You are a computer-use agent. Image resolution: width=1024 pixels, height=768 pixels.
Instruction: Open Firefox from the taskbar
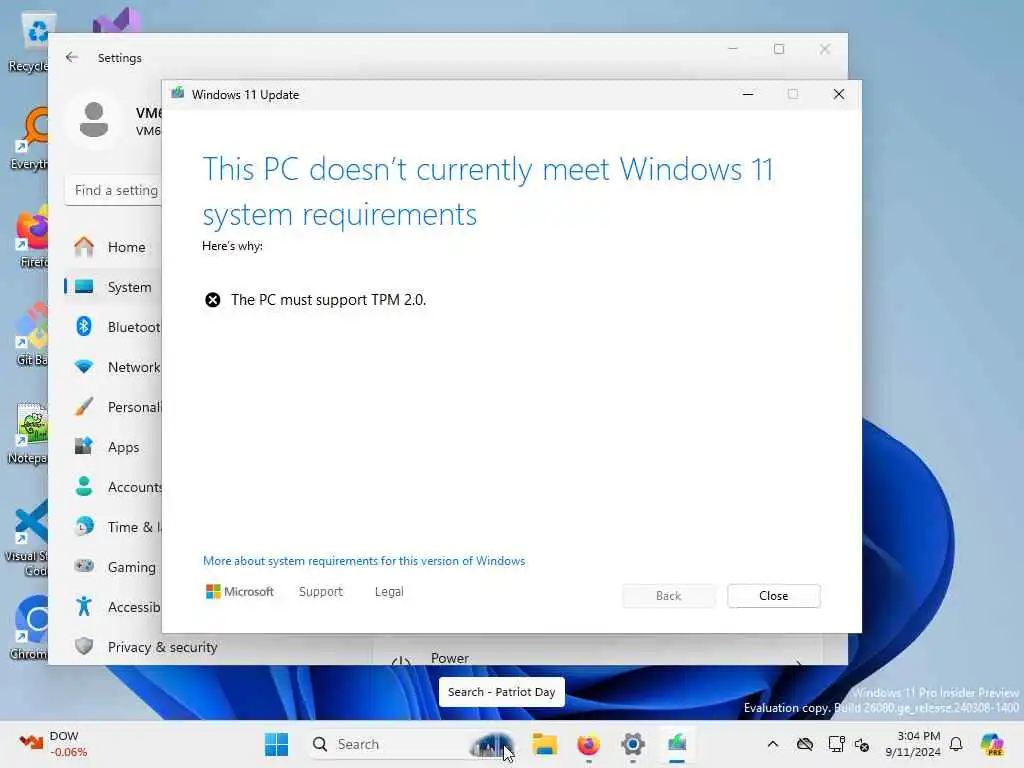point(588,744)
